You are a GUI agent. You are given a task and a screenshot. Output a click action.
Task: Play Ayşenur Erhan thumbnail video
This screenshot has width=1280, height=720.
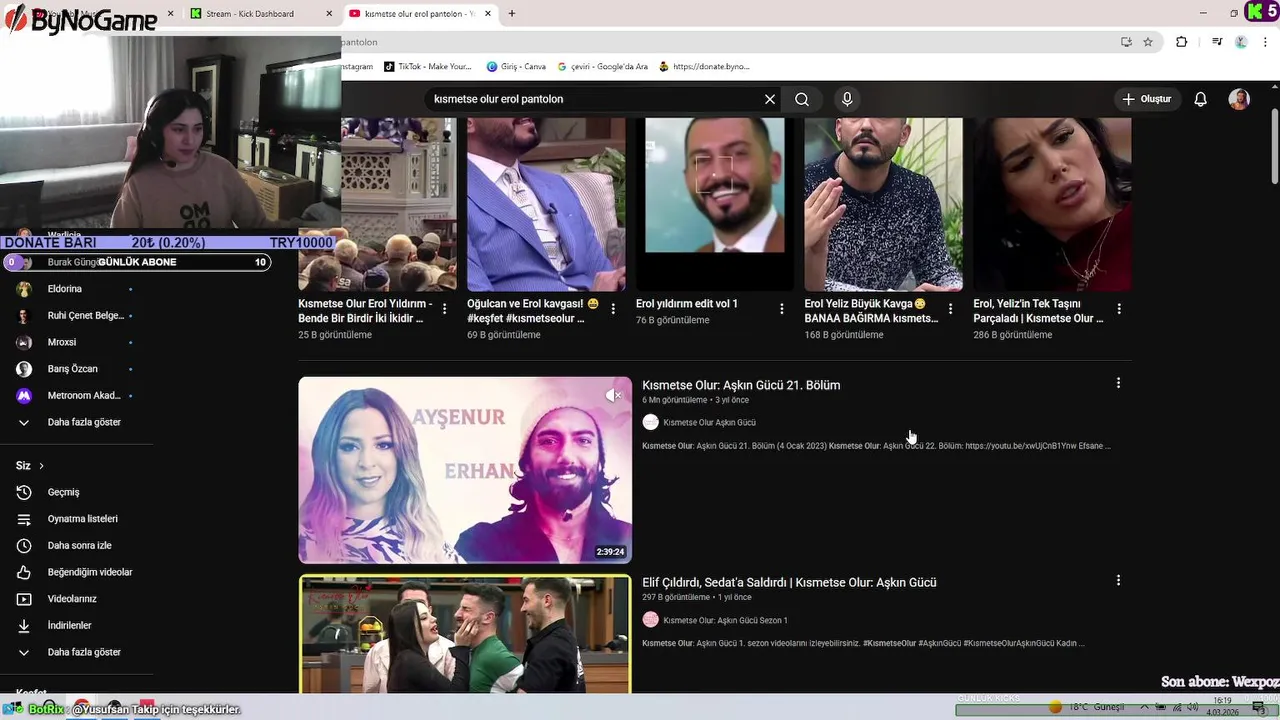pyautogui.click(x=465, y=470)
